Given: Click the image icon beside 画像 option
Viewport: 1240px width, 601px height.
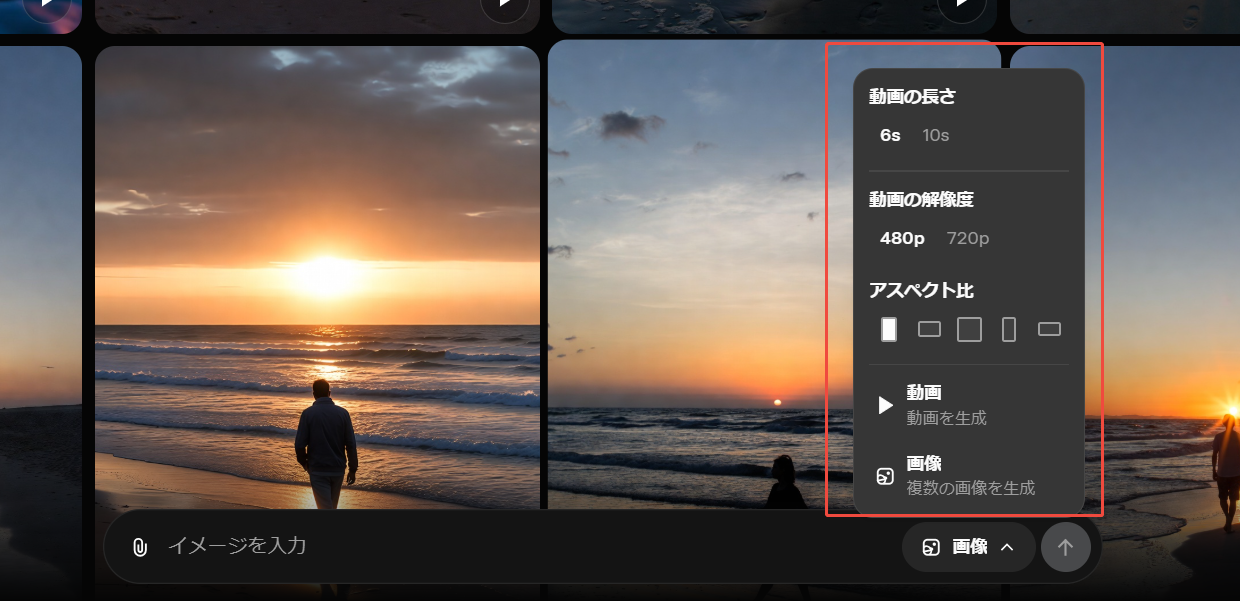Looking at the screenshot, I should pos(884,476).
